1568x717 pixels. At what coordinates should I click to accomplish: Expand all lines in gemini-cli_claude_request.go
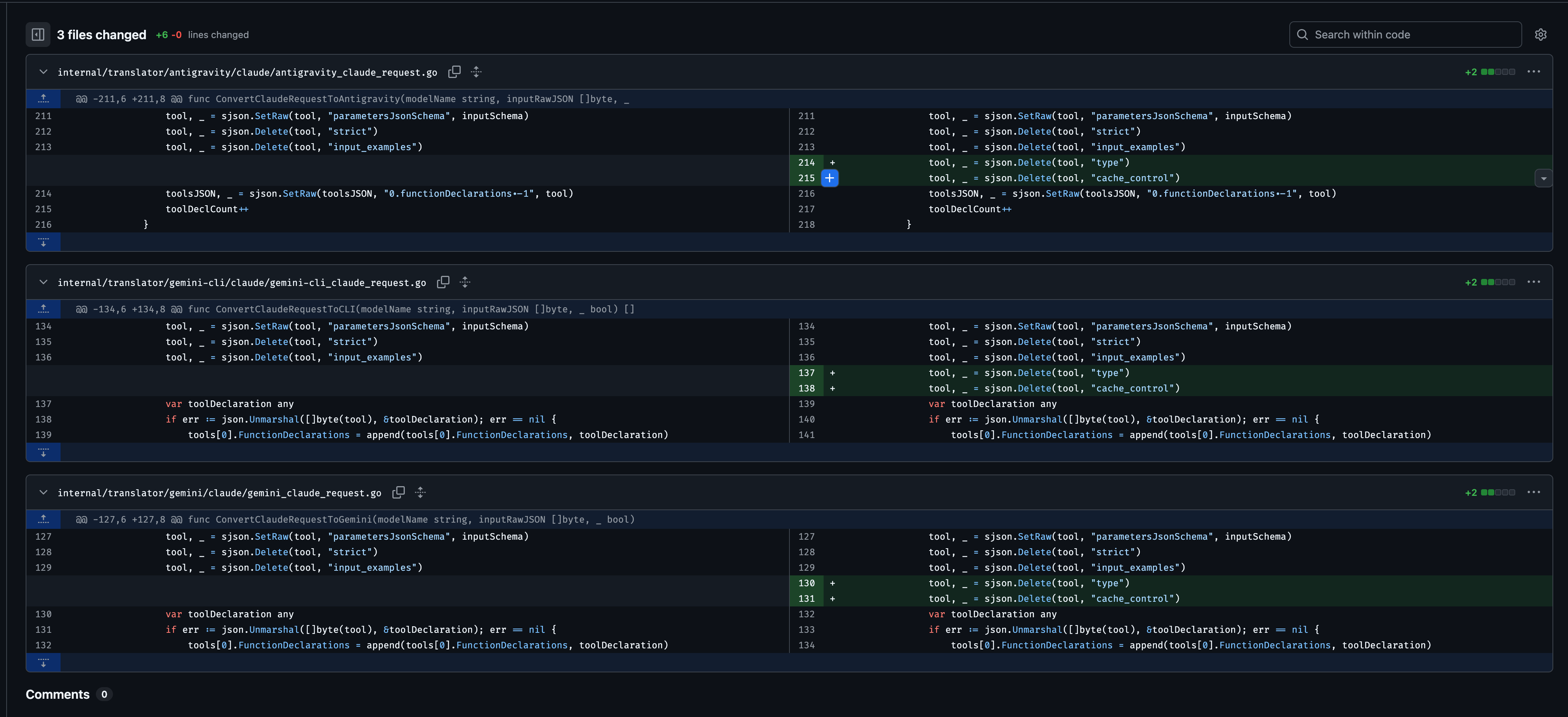pyautogui.click(x=465, y=282)
